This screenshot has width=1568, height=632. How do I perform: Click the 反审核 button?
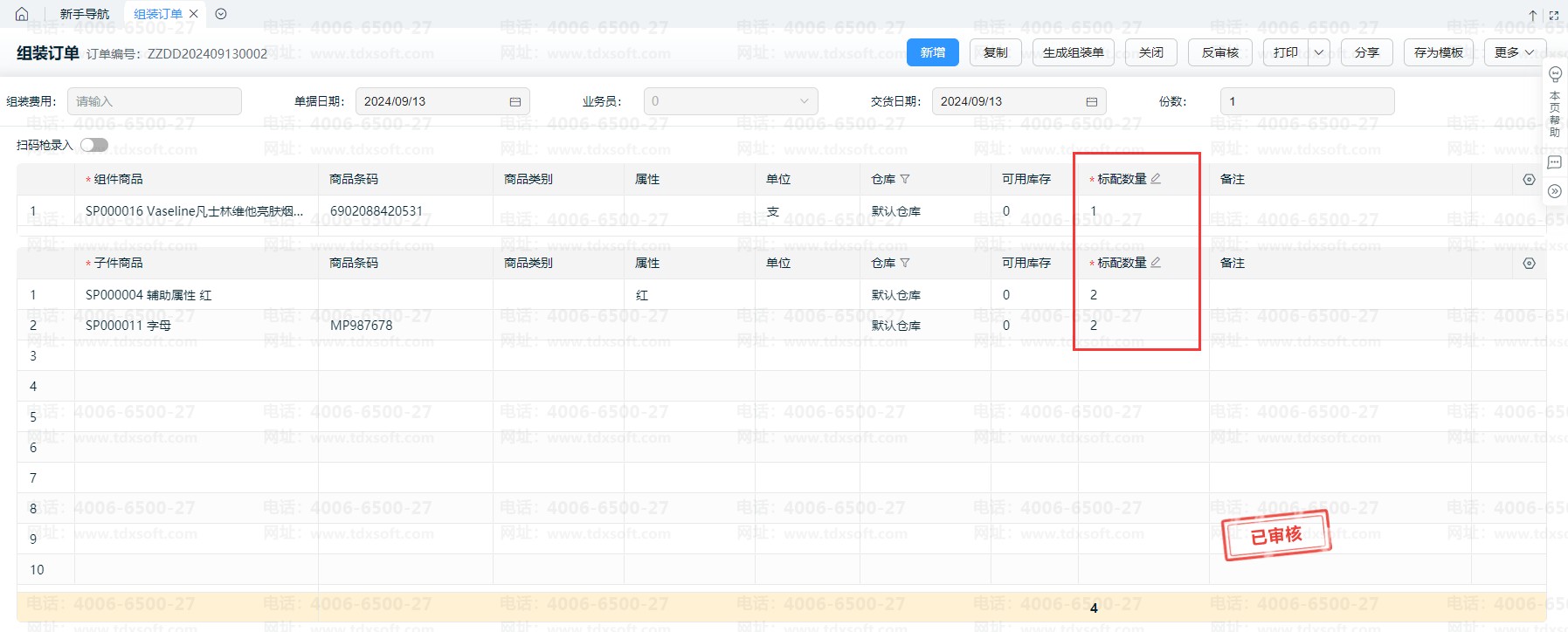tap(1219, 52)
